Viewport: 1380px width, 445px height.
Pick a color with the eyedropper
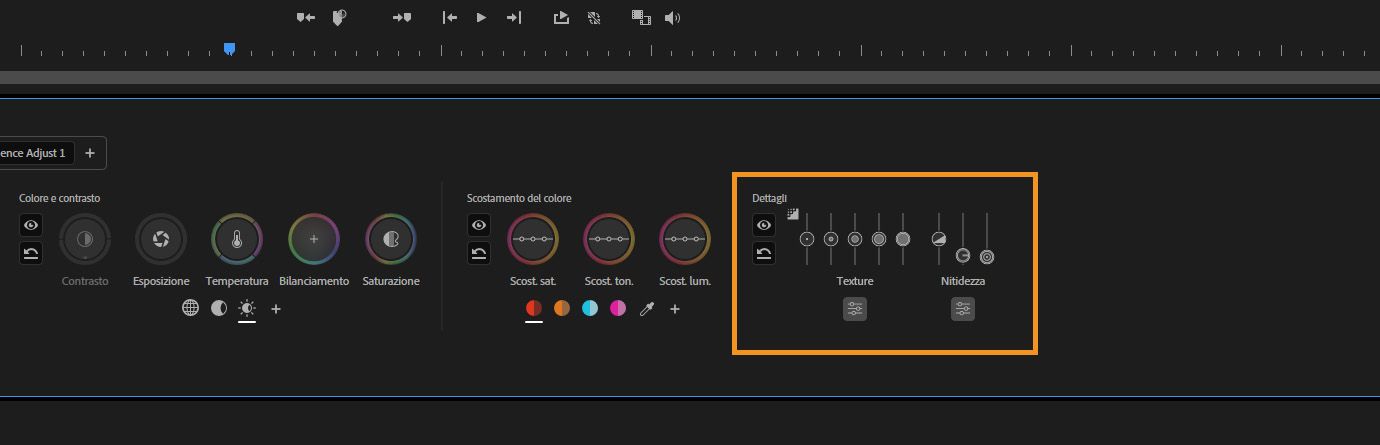tap(647, 309)
